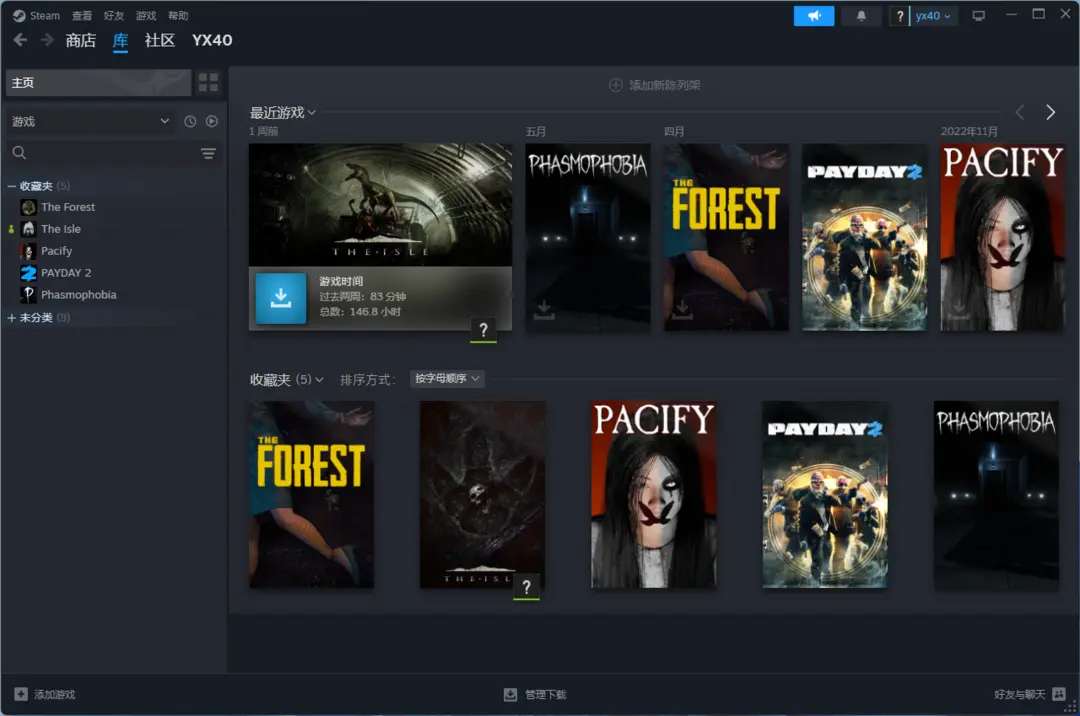The height and width of the screenshot is (716, 1080).
Task: Open Pacify cover in recent games
Action: (1003, 237)
